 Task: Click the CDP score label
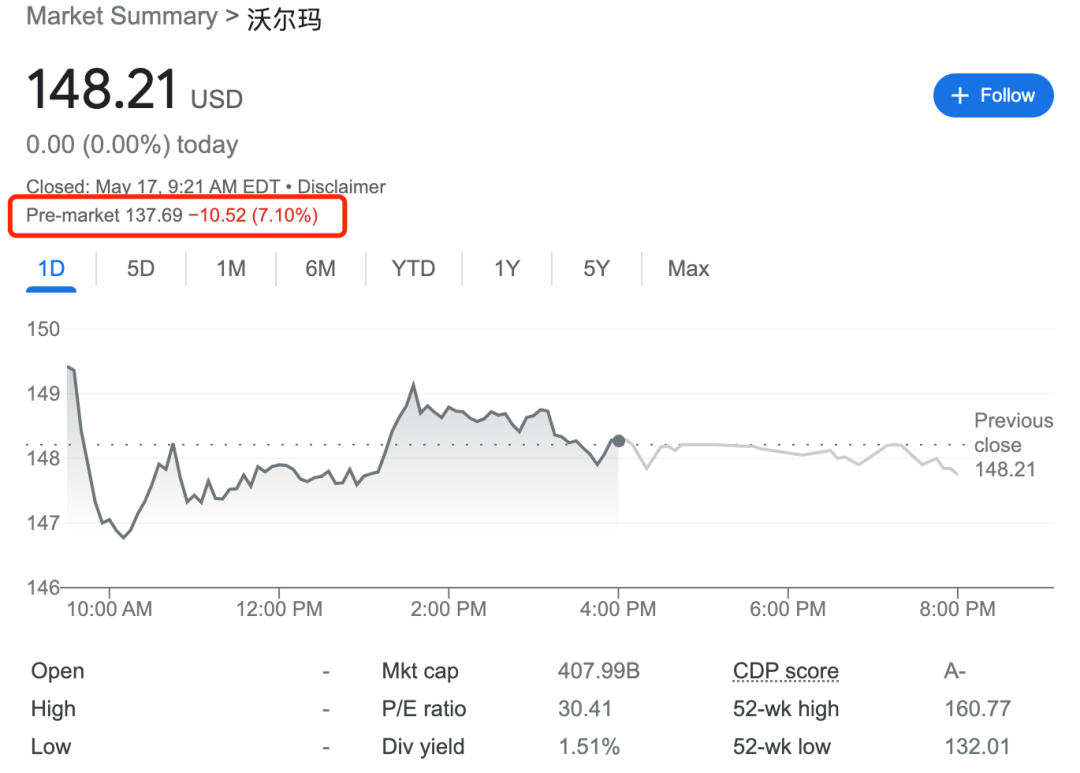click(786, 670)
